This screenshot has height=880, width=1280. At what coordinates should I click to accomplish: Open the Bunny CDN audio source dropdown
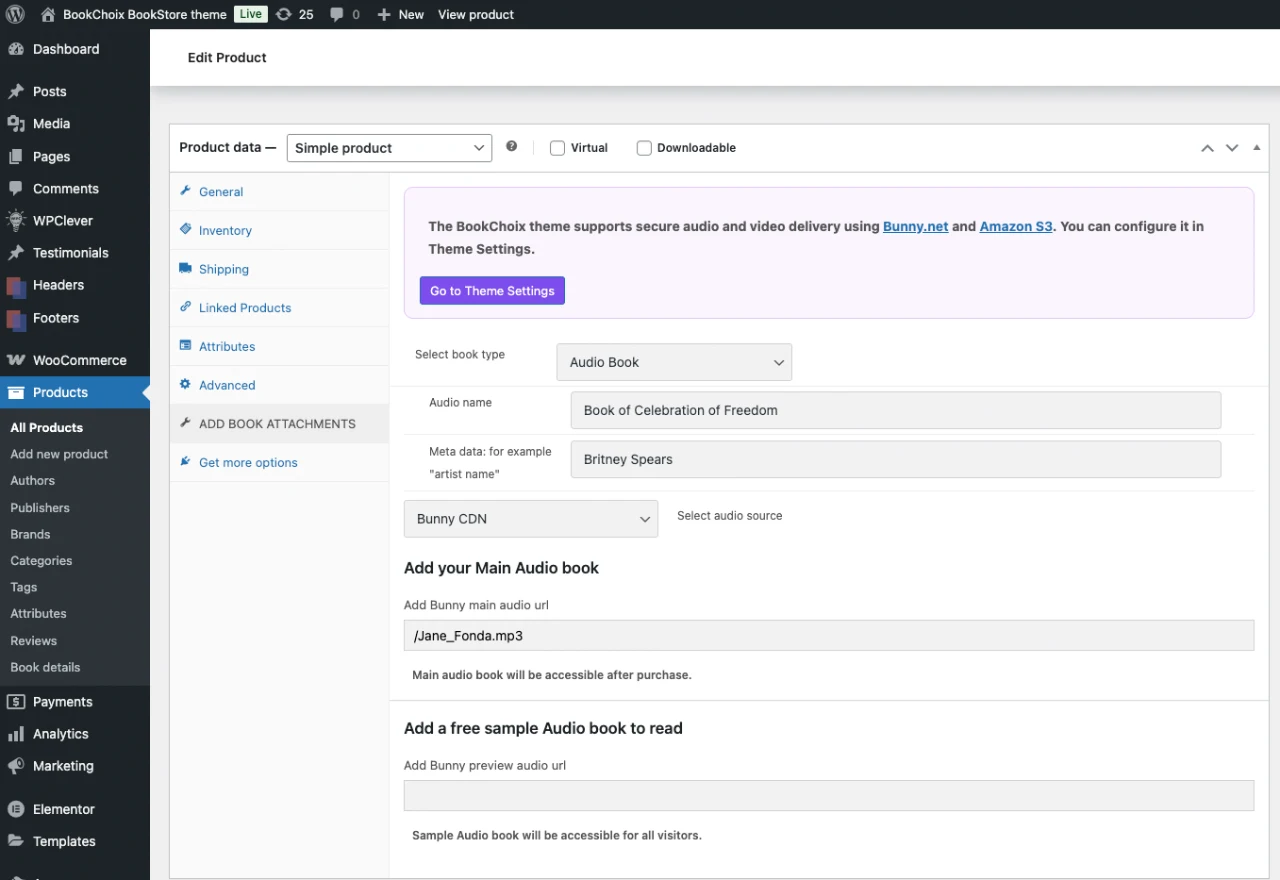pyautogui.click(x=530, y=519)
